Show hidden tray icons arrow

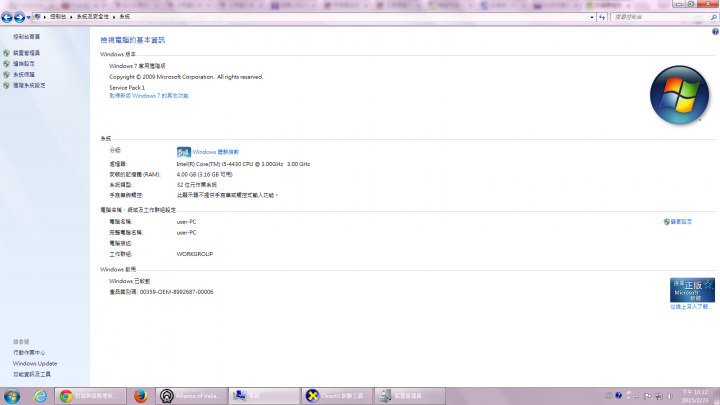click(637, 396)
